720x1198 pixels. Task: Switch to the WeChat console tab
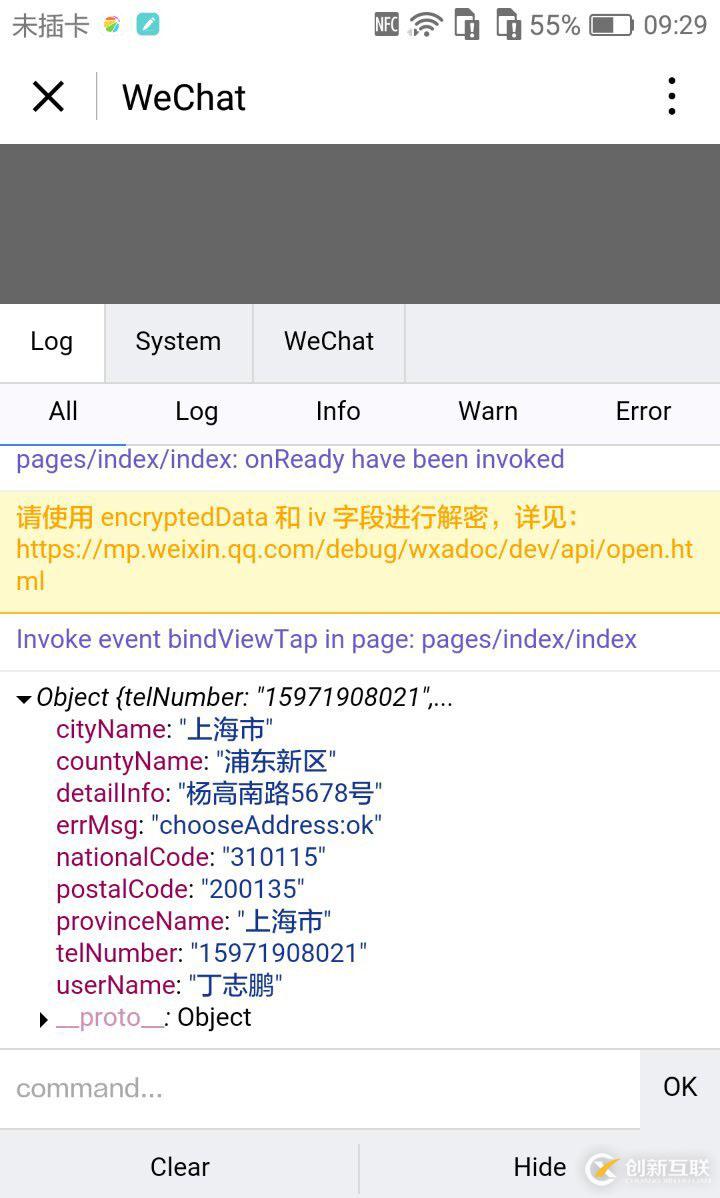tap(329, 342)
